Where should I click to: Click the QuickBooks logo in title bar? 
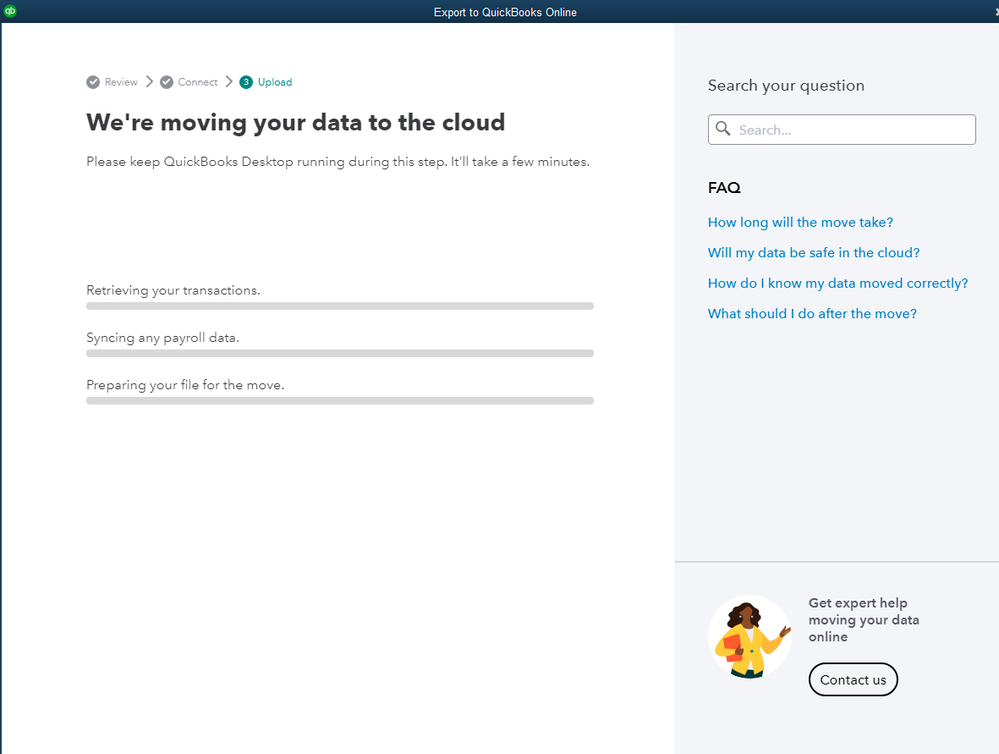tap(10, 11)
